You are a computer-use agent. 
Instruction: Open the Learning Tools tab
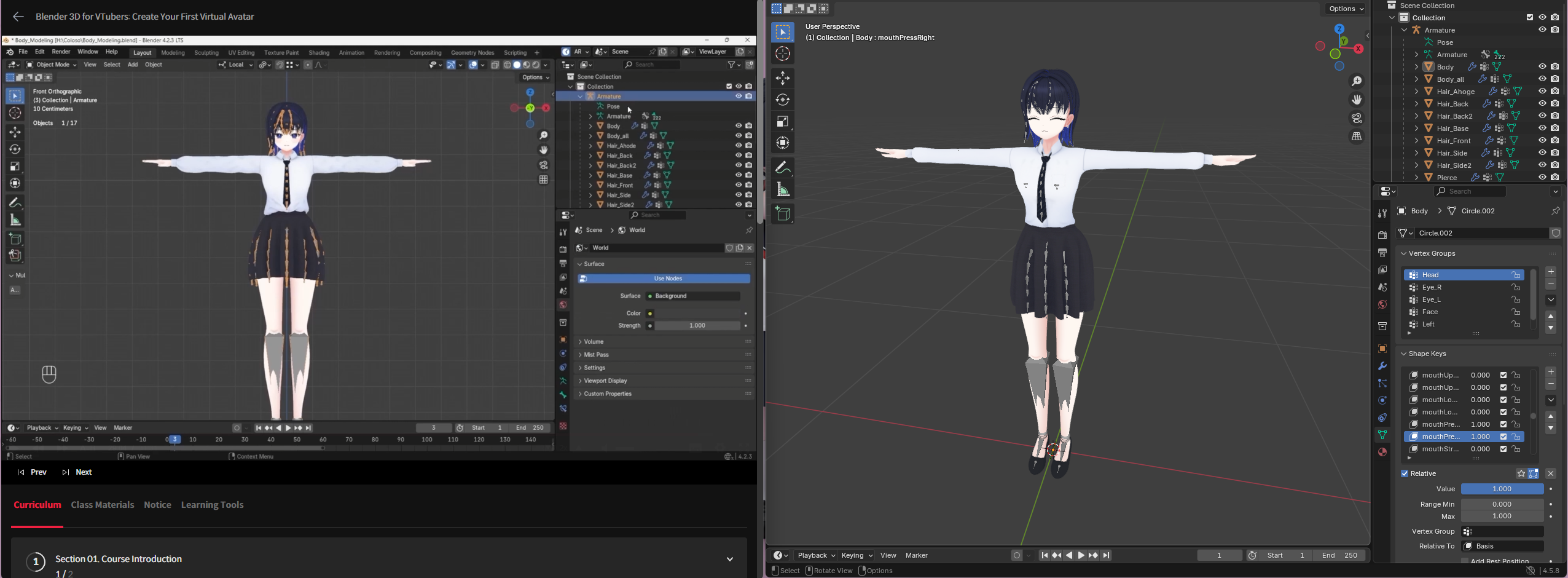tap(213, 505)
